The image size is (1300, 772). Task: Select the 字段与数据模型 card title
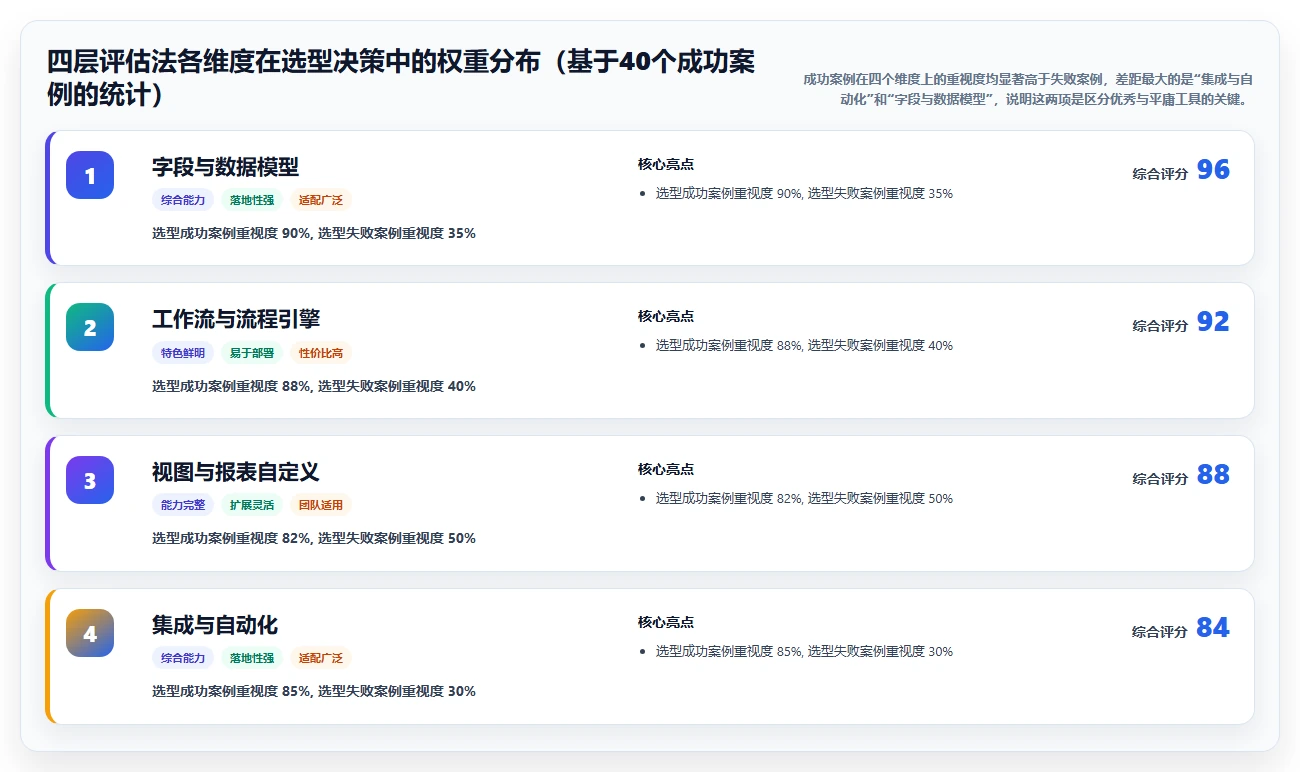tap(225, 167)
